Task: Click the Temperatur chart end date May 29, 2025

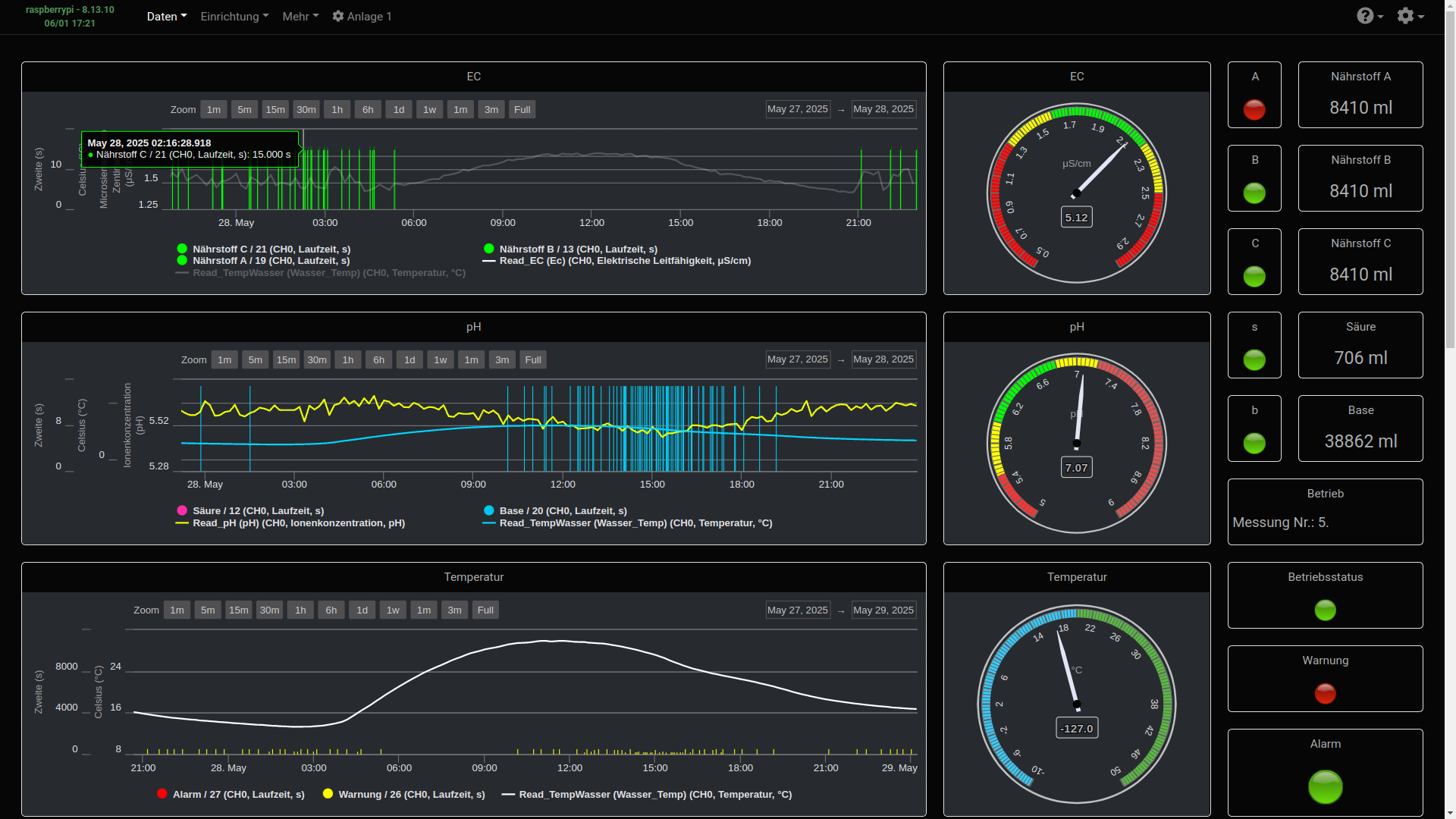Action: click(883, 610)
